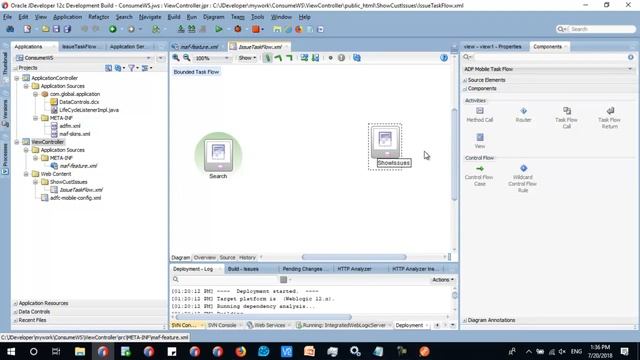This screenshot has height=360, width=640.
Task: Click the Zoom Out magnifier on diagram toolbar
Action: pos(187,58)
